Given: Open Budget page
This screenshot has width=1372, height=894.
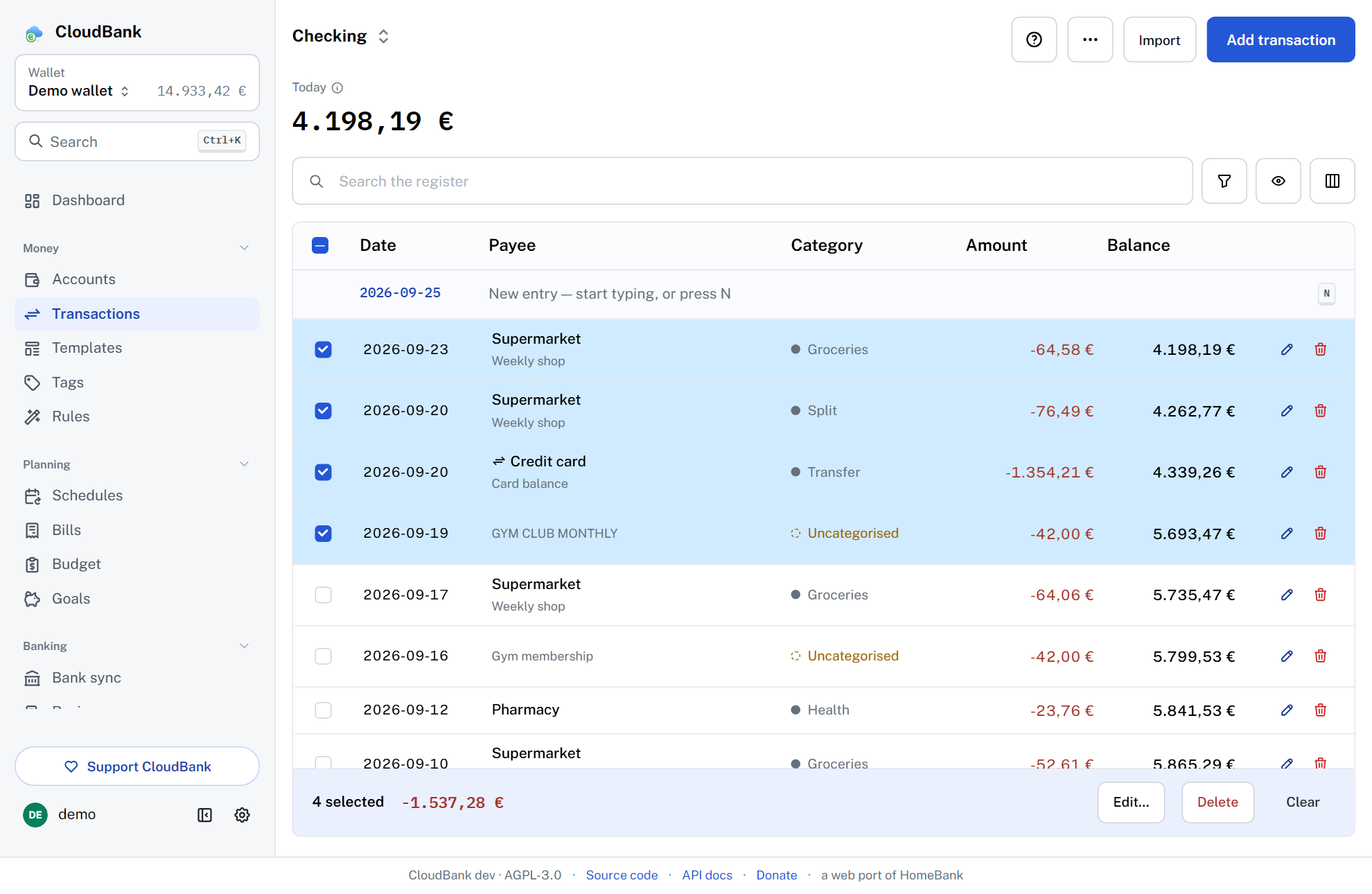Looking at the screenshot, I should pos(137,564).
